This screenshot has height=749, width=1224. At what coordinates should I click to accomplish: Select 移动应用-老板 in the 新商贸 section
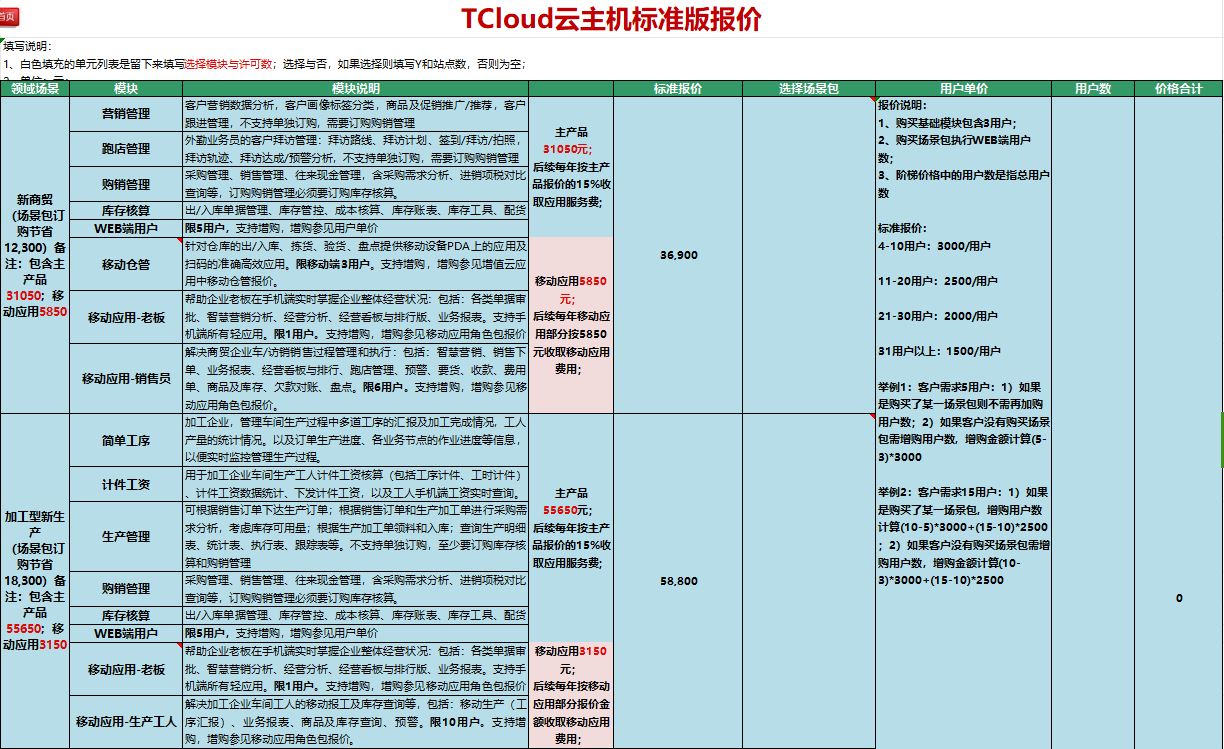(x=126, y=318)
